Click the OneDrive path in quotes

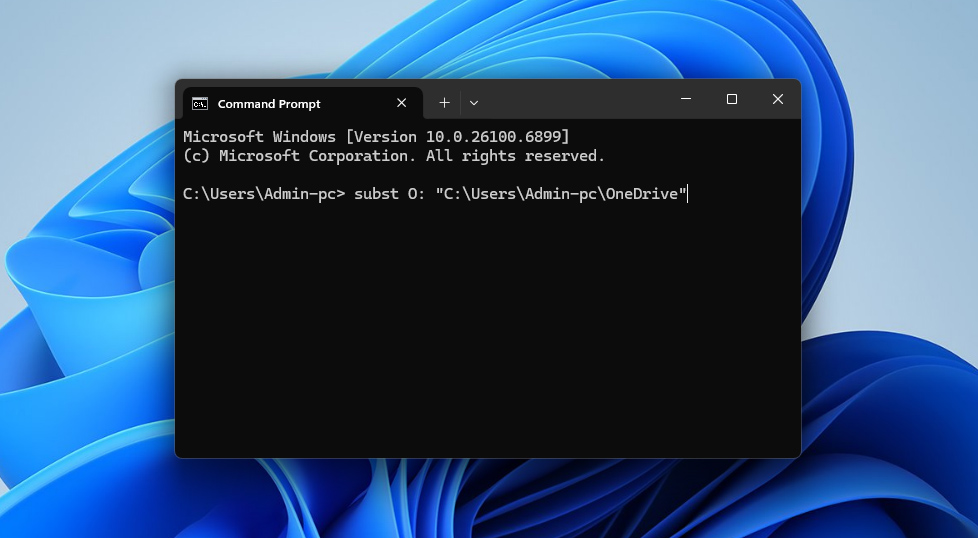click(x=561, y=194)
